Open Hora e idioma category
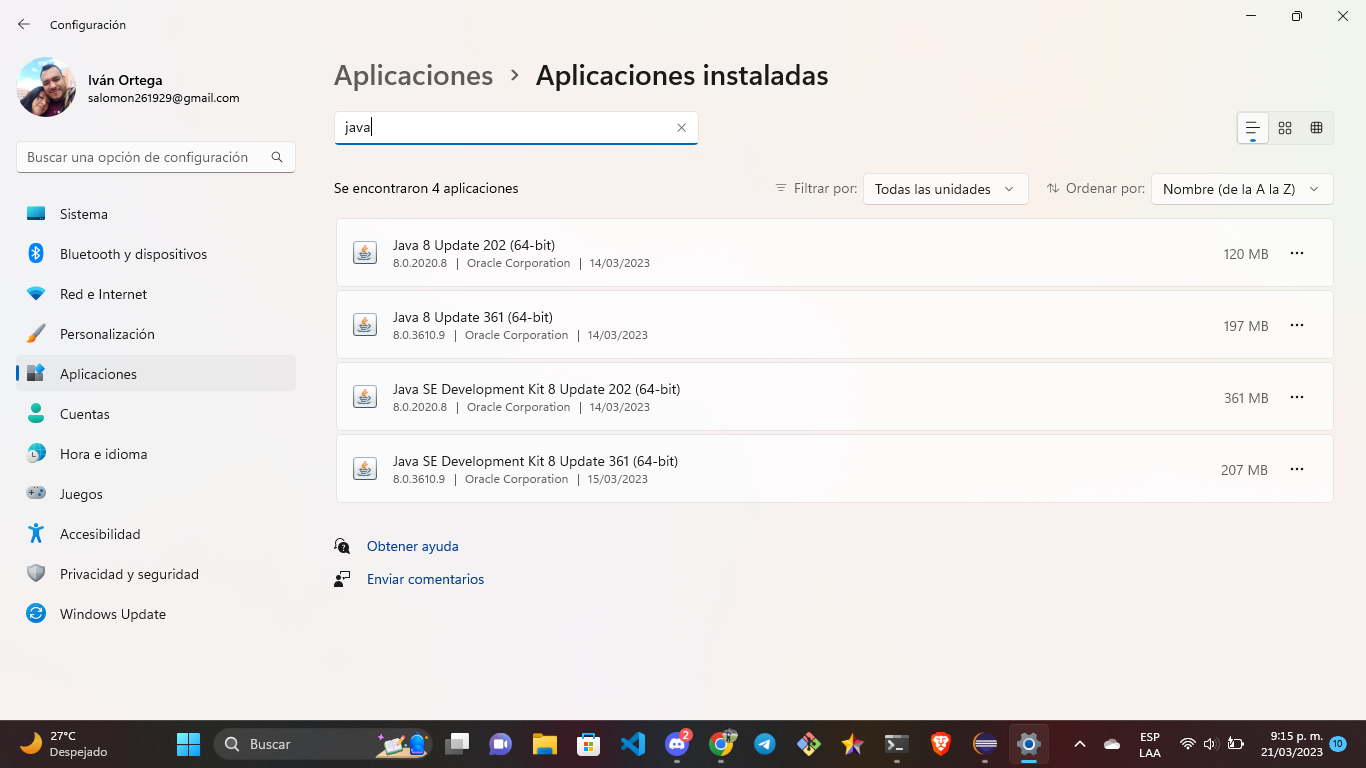Viewport: 1366px width, 768px height. (156, 454)
